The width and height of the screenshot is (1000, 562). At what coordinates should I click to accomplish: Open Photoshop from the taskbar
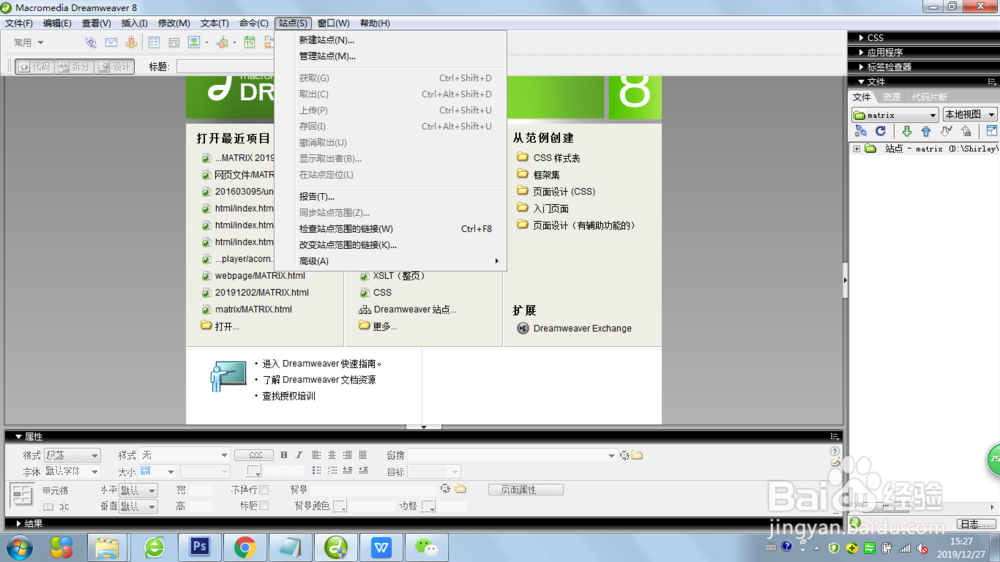200,547
